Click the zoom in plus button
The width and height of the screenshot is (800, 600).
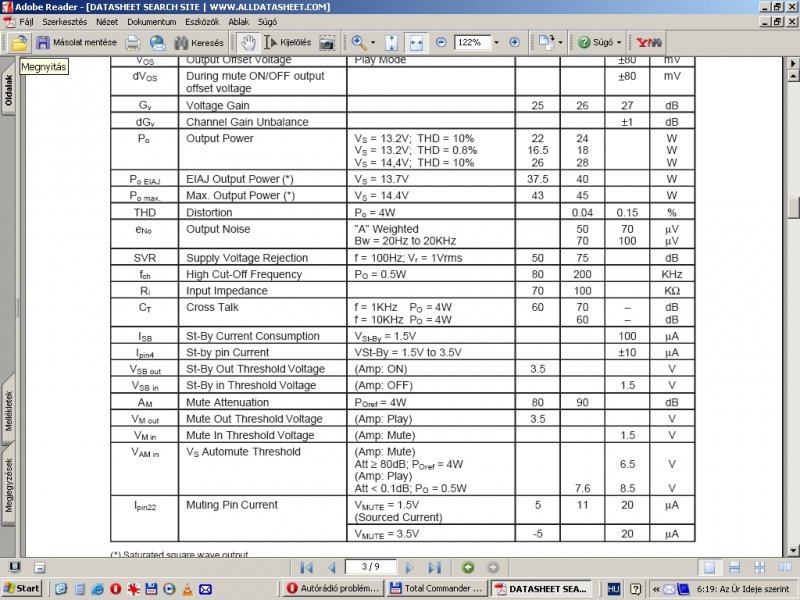tap(514, 42)
